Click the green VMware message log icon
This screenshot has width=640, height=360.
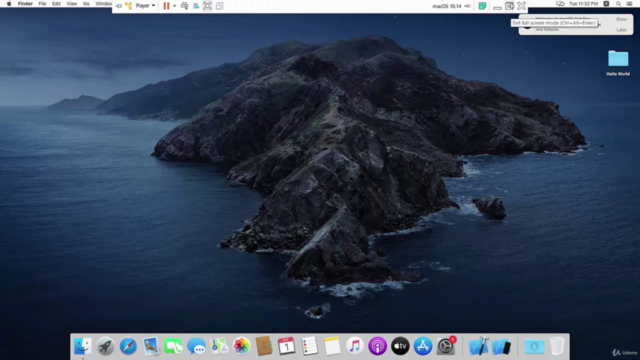pos(482,6)
